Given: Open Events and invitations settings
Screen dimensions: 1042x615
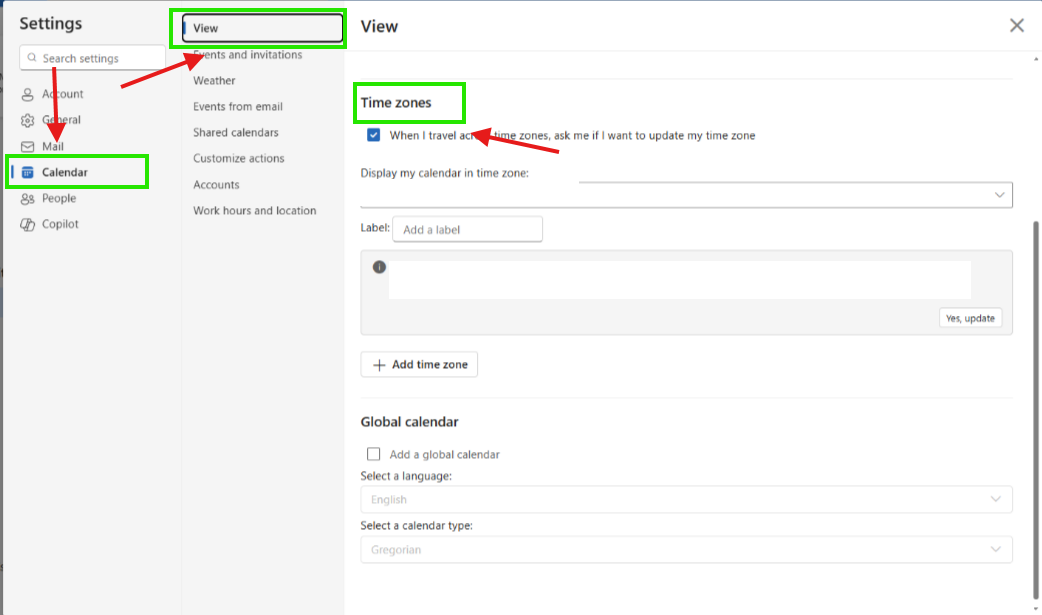Looking at the screenshot, I should [x=248, y=55].
